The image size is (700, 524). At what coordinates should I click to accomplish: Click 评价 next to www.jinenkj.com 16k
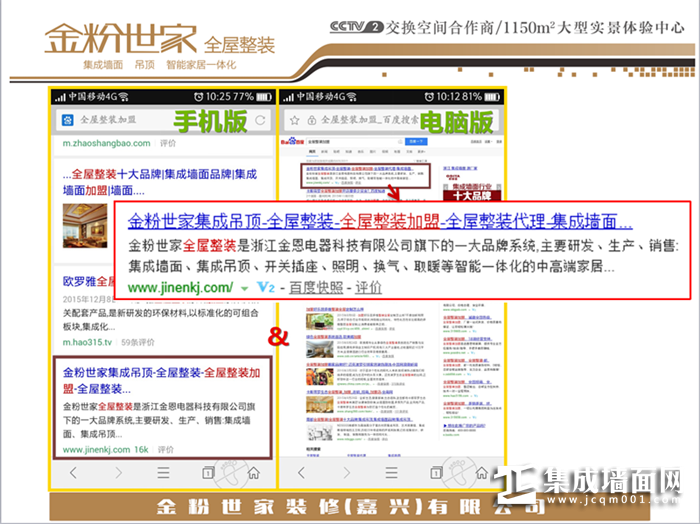(x=165, y=449)
